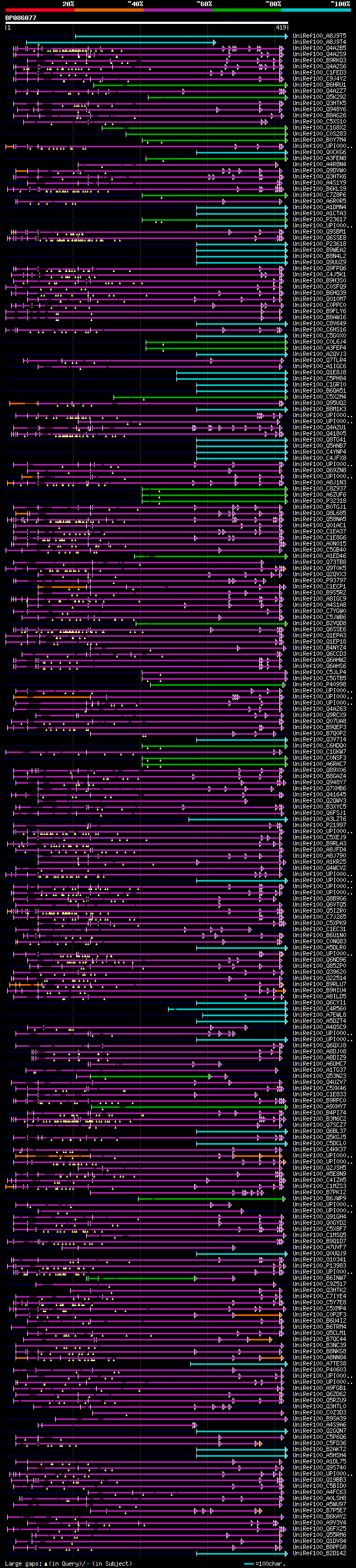Click the orange ~40% identity legend bar

click(x=109, y=10)
